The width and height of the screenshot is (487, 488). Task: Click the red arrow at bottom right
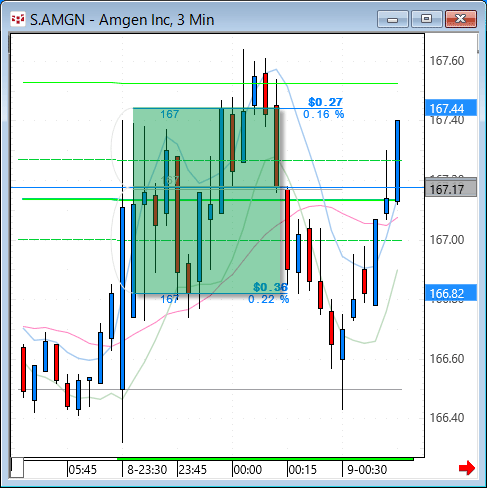[467, 468]
